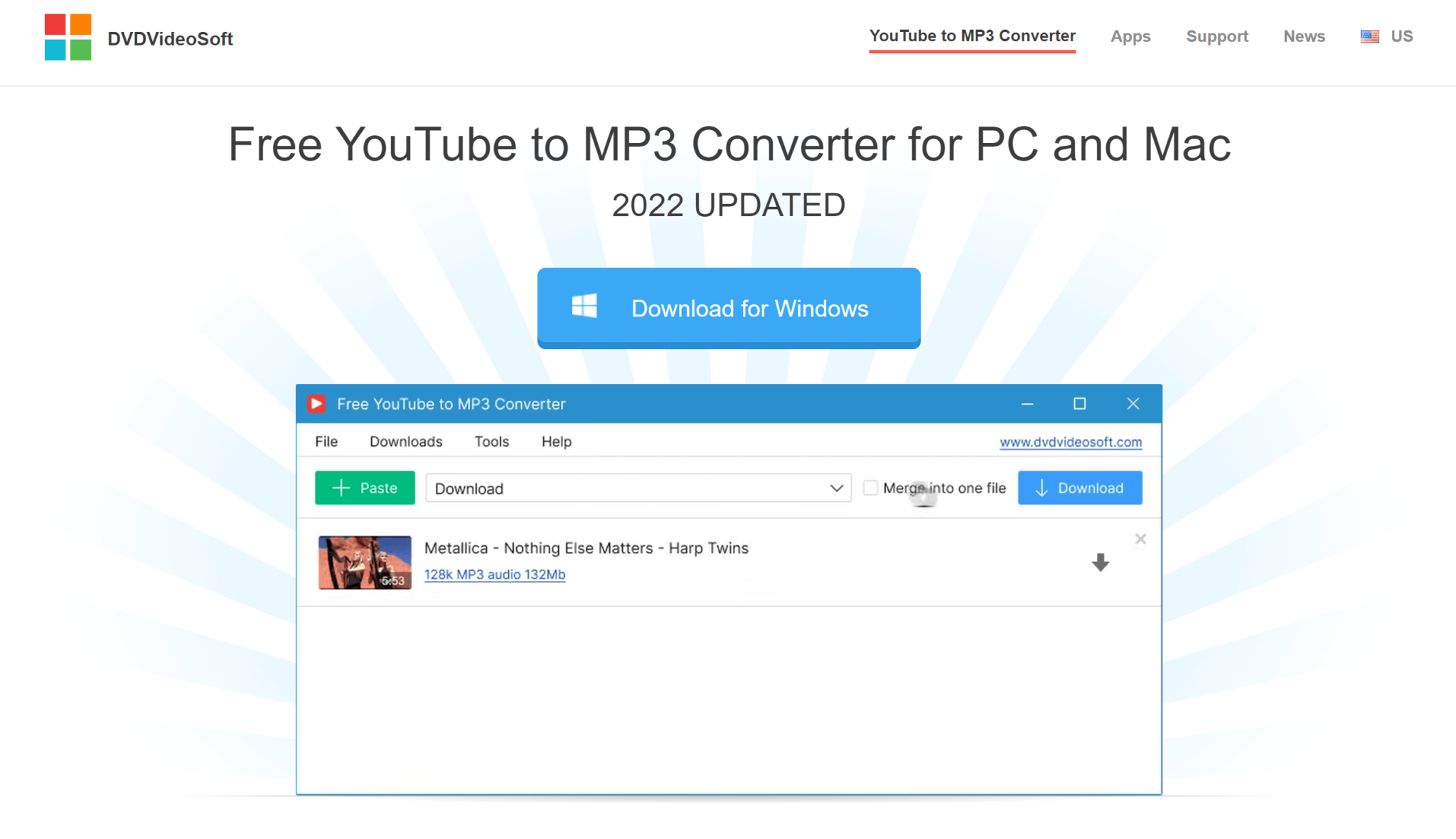Click the YouTube logo icon in title bar
This screenshot has width=1456, height=839.
317,404
